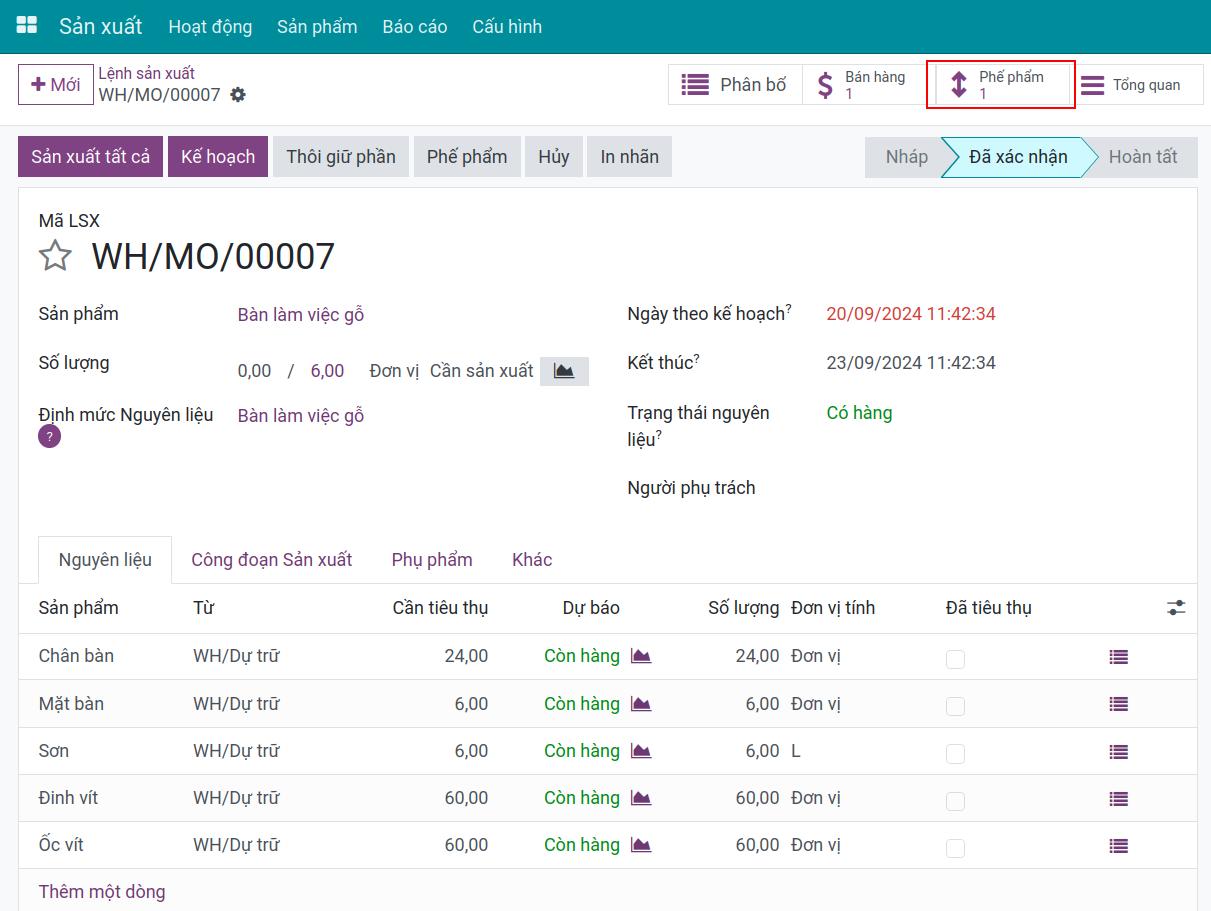Tick Đã tiêu thụ checkbox for Chân bàn
The height and width of the screenshot is (911, 1211).
pos(955,659)
